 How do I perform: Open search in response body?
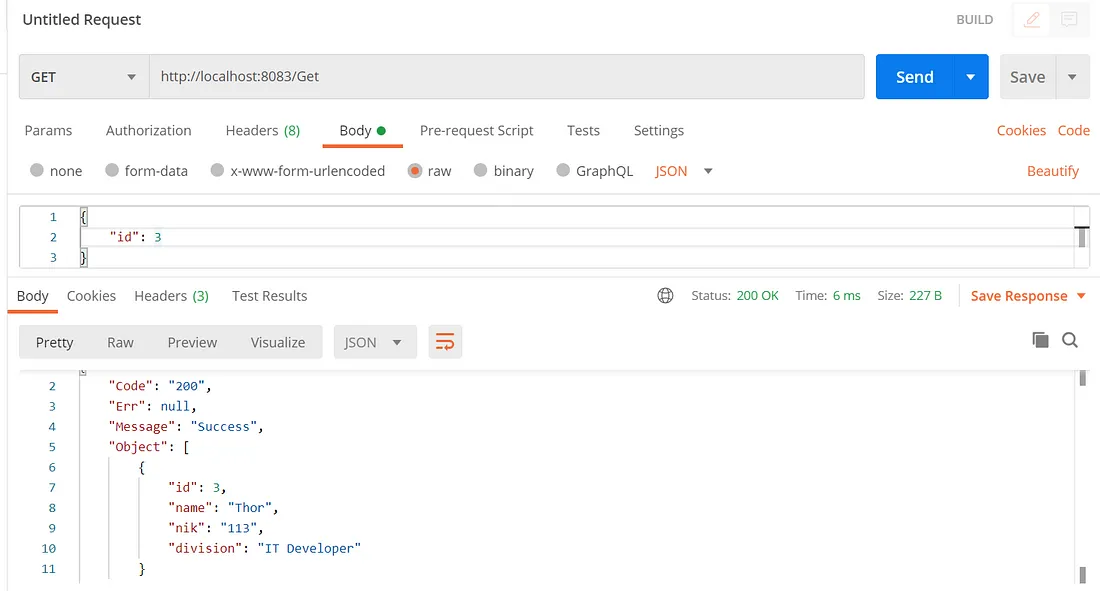pyautogui.click(x=1070, y=340)
